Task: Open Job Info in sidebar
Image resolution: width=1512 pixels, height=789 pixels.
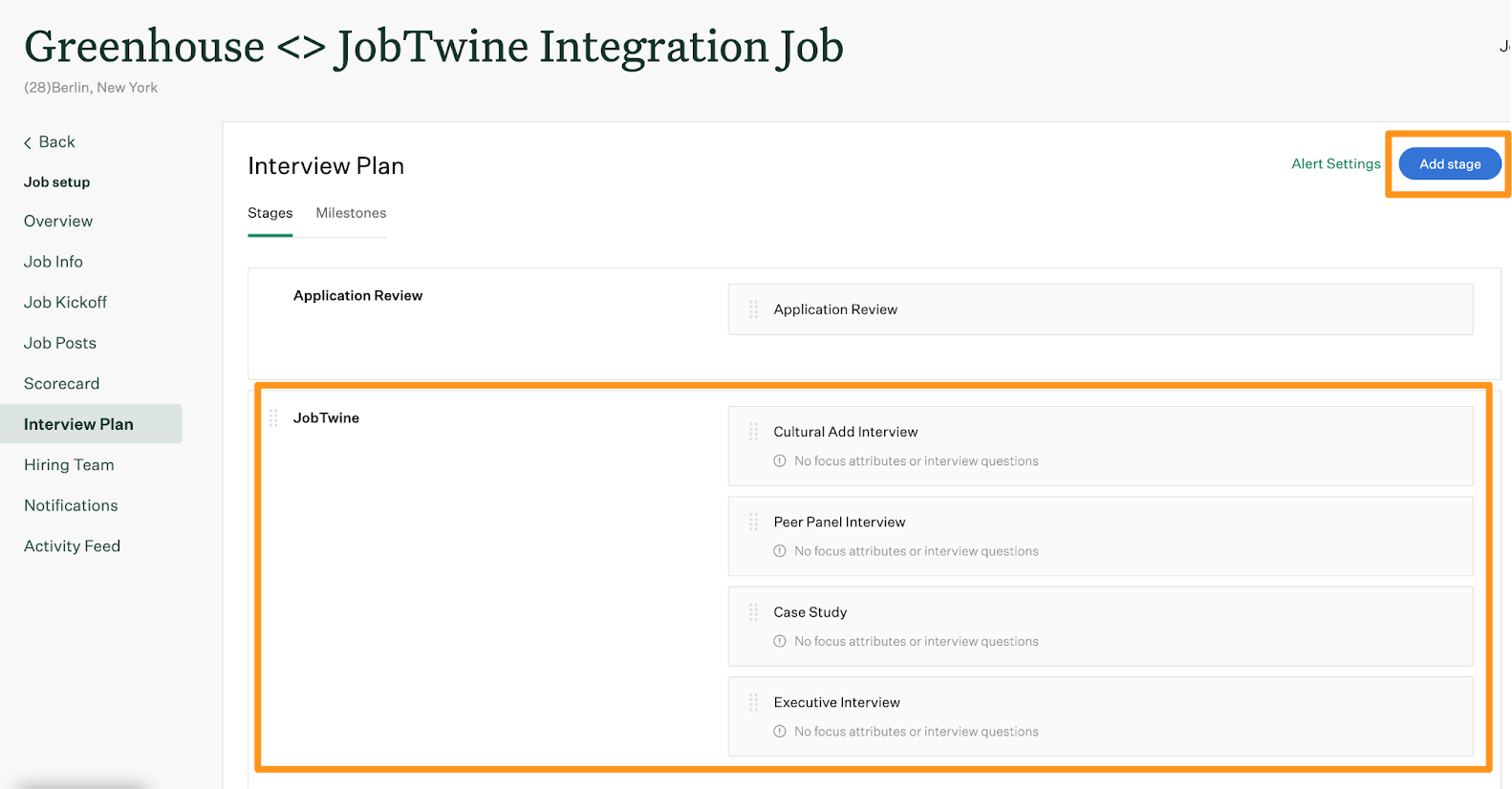Action: (54, 262)
